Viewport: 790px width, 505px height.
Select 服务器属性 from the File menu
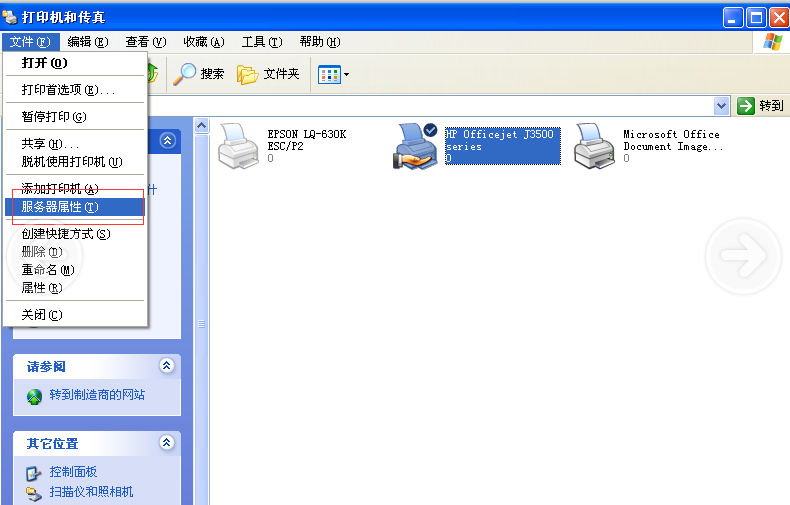(60, 207)
